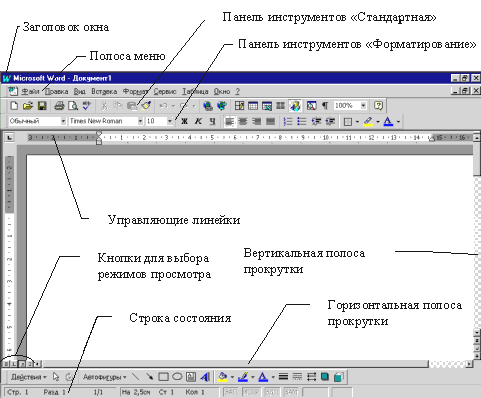Run the spelling check icon
Screen dimensions: 481x398
point(87,106)
